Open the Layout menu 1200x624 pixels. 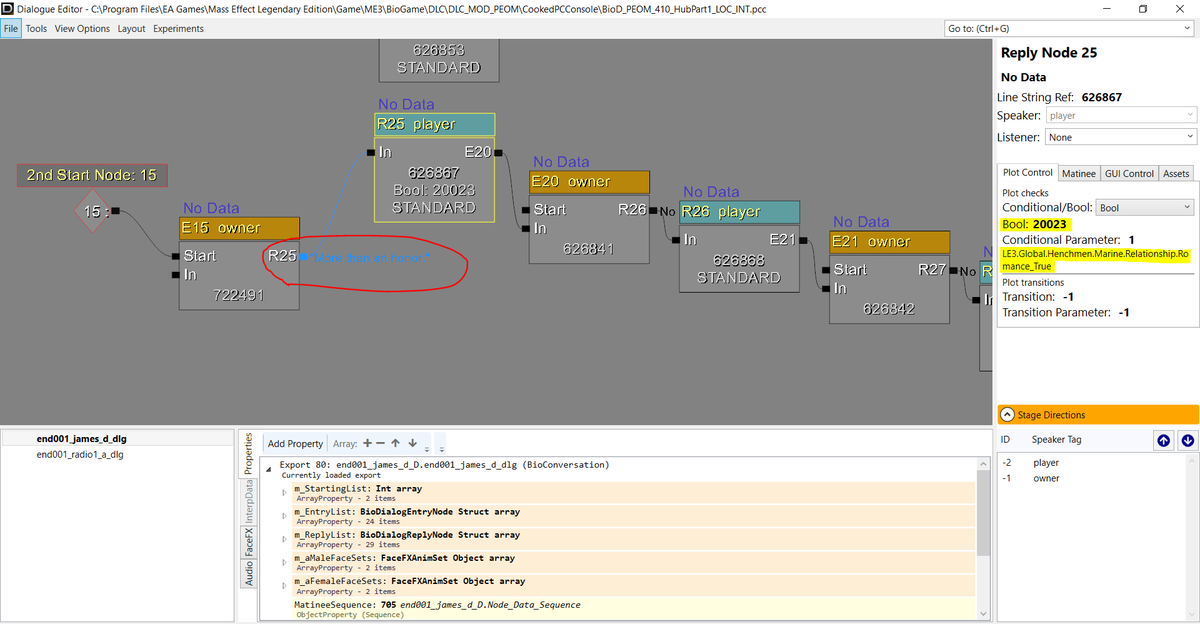pos(131,29)
